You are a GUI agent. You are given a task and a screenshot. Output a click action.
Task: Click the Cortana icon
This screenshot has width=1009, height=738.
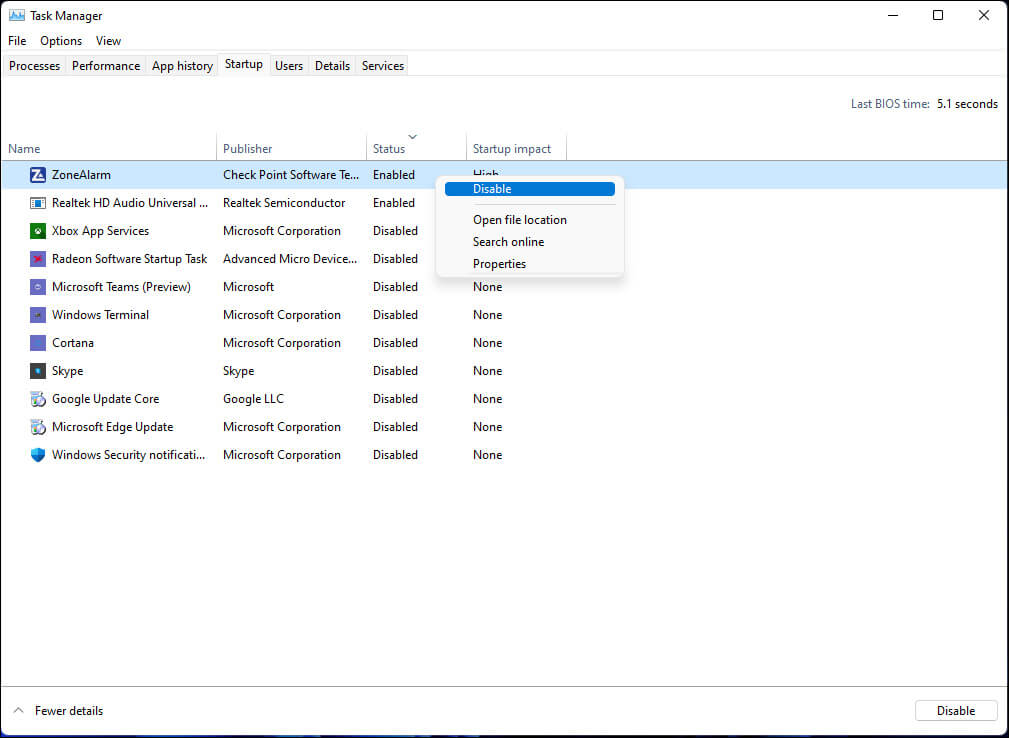pos(38,343)
